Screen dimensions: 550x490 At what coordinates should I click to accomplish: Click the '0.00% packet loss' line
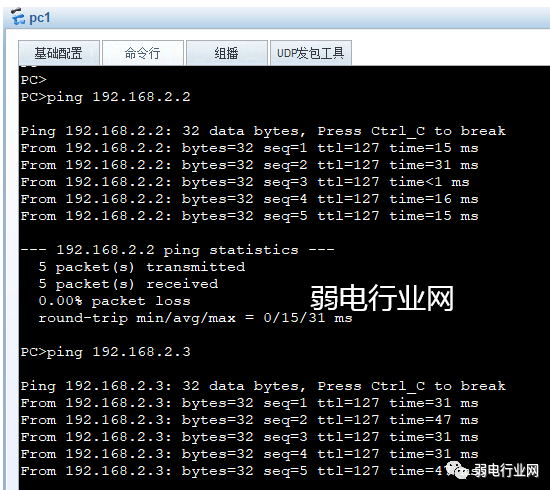pos(114,301)
